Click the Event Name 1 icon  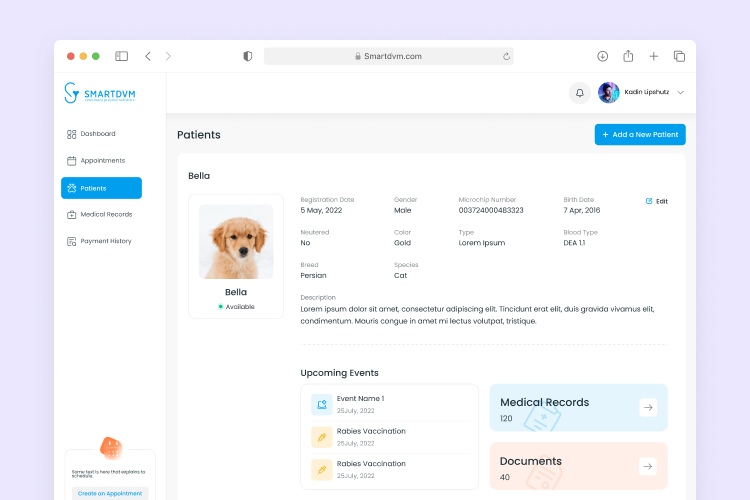pos(321,404)
